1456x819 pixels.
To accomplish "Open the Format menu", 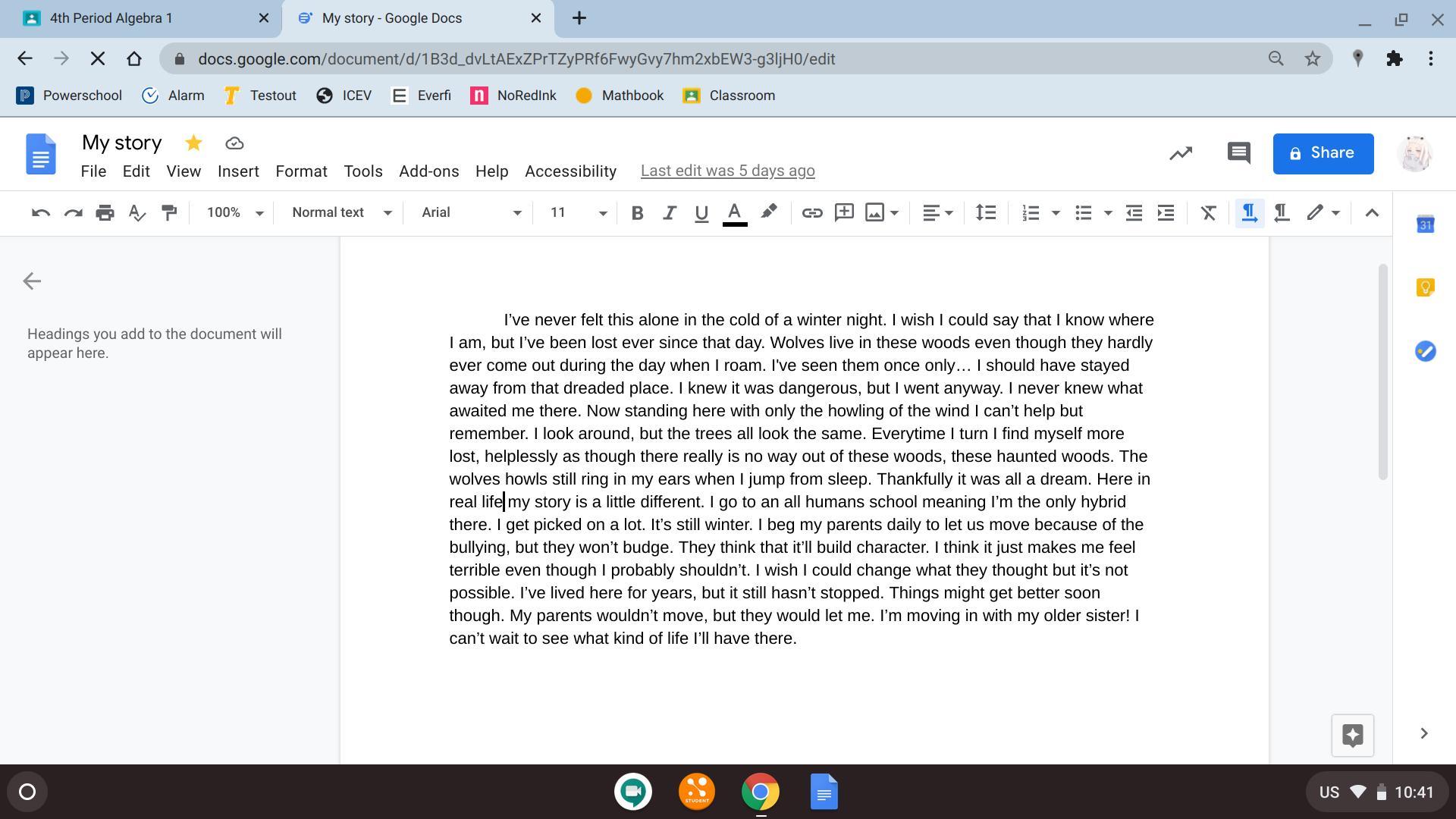I will [301, 171].
